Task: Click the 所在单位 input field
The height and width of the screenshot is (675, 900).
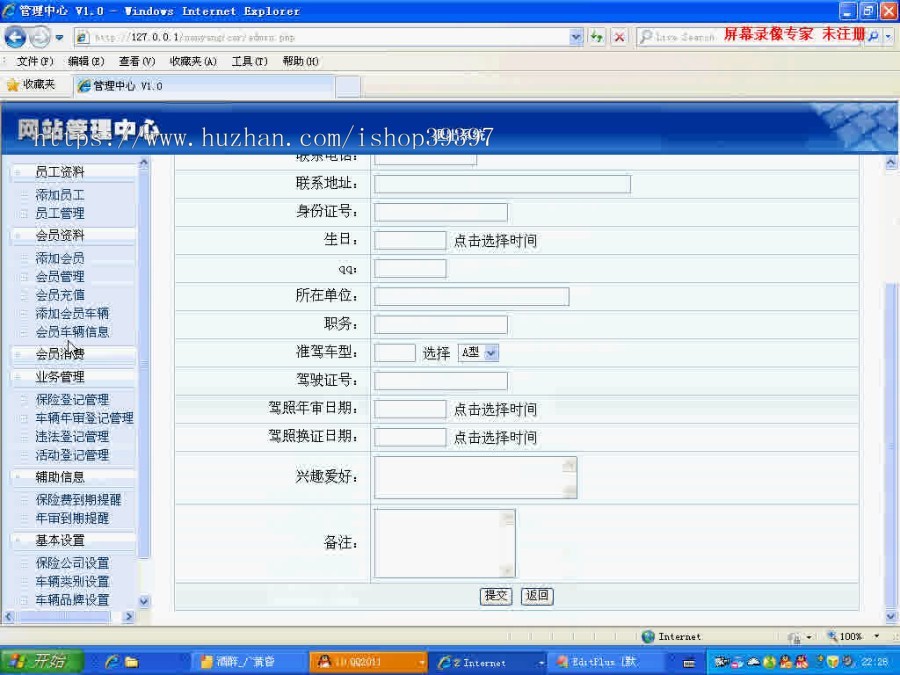Action: coord(472,297)
